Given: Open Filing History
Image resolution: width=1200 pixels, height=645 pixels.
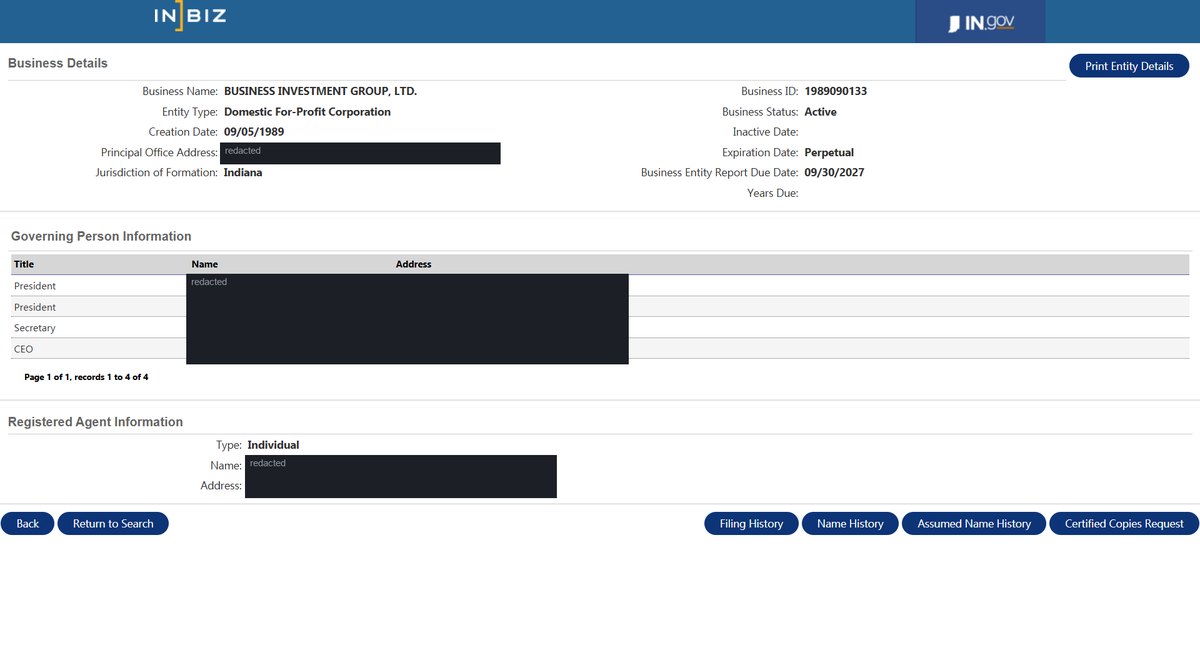Looking at the screenshot, I should [x=751, y=523].
